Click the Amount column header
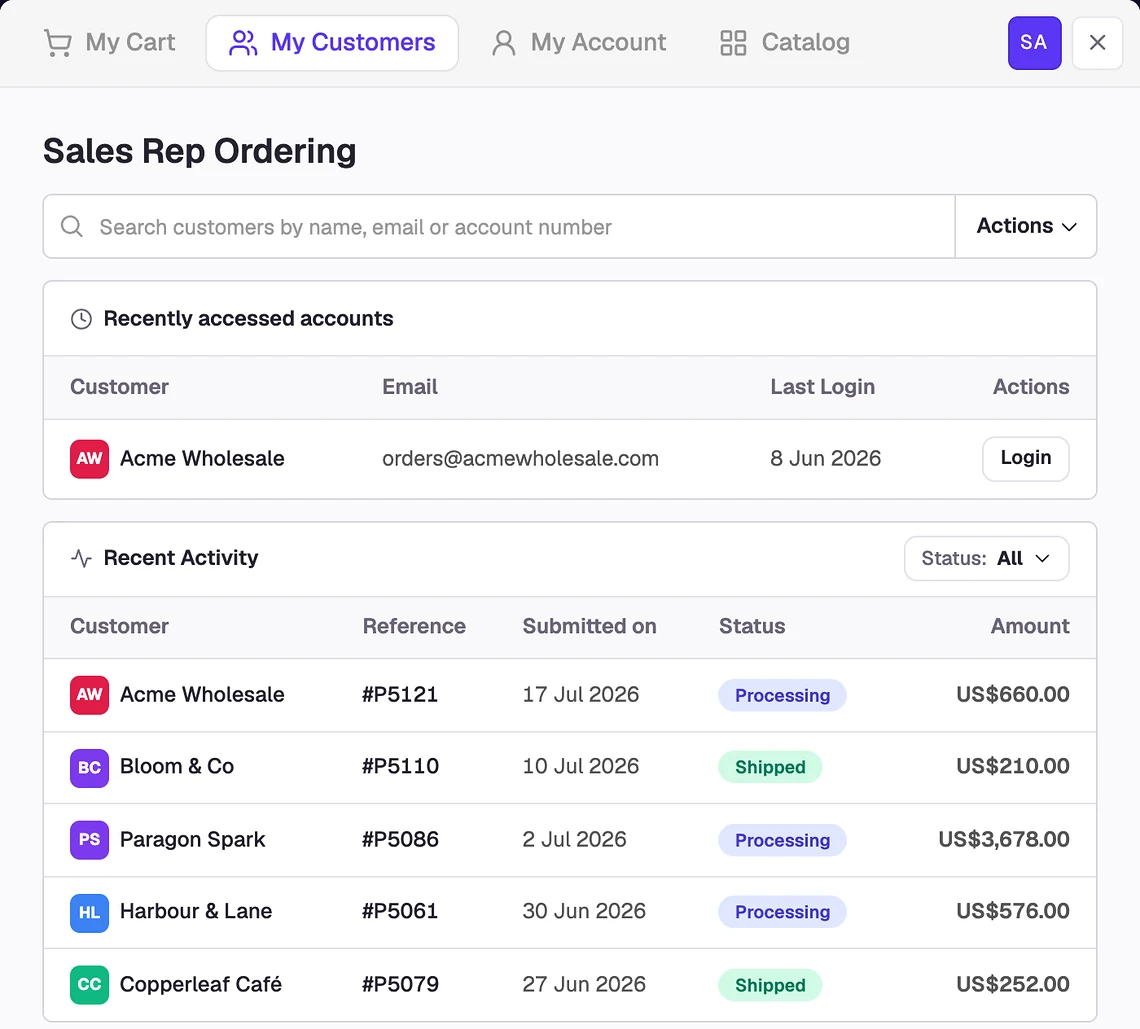The image size is (1140, 1029). tap(1029, 626)
